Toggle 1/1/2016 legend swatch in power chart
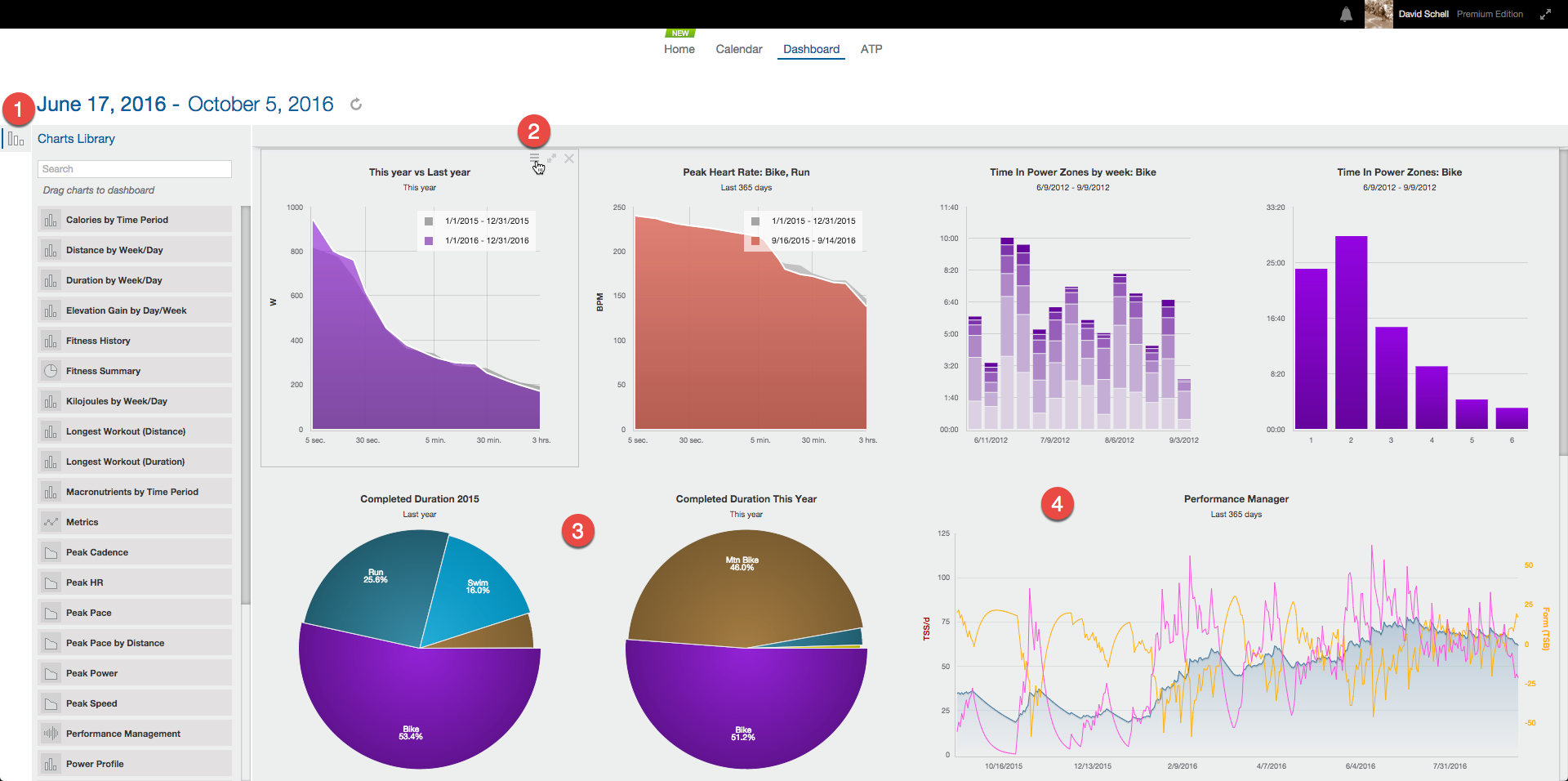The width and height of the screenshot is (1568, 781). pos(429,241)
